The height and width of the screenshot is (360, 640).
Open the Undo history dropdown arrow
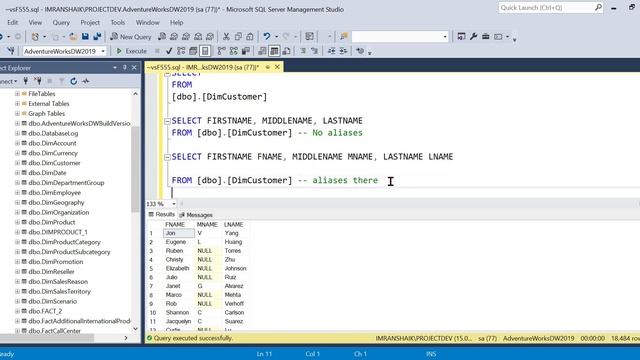pyautogui.click(x=276, y=37)
